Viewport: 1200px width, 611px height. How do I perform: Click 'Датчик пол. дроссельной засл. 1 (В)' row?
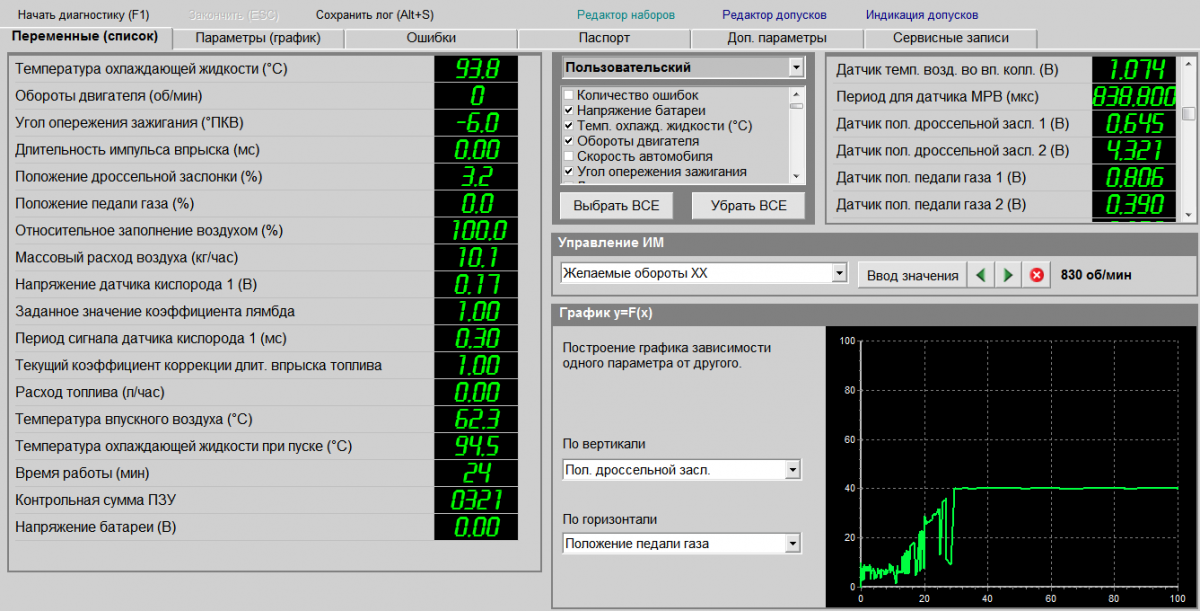pyautogui.click(x=1004, y=124)
